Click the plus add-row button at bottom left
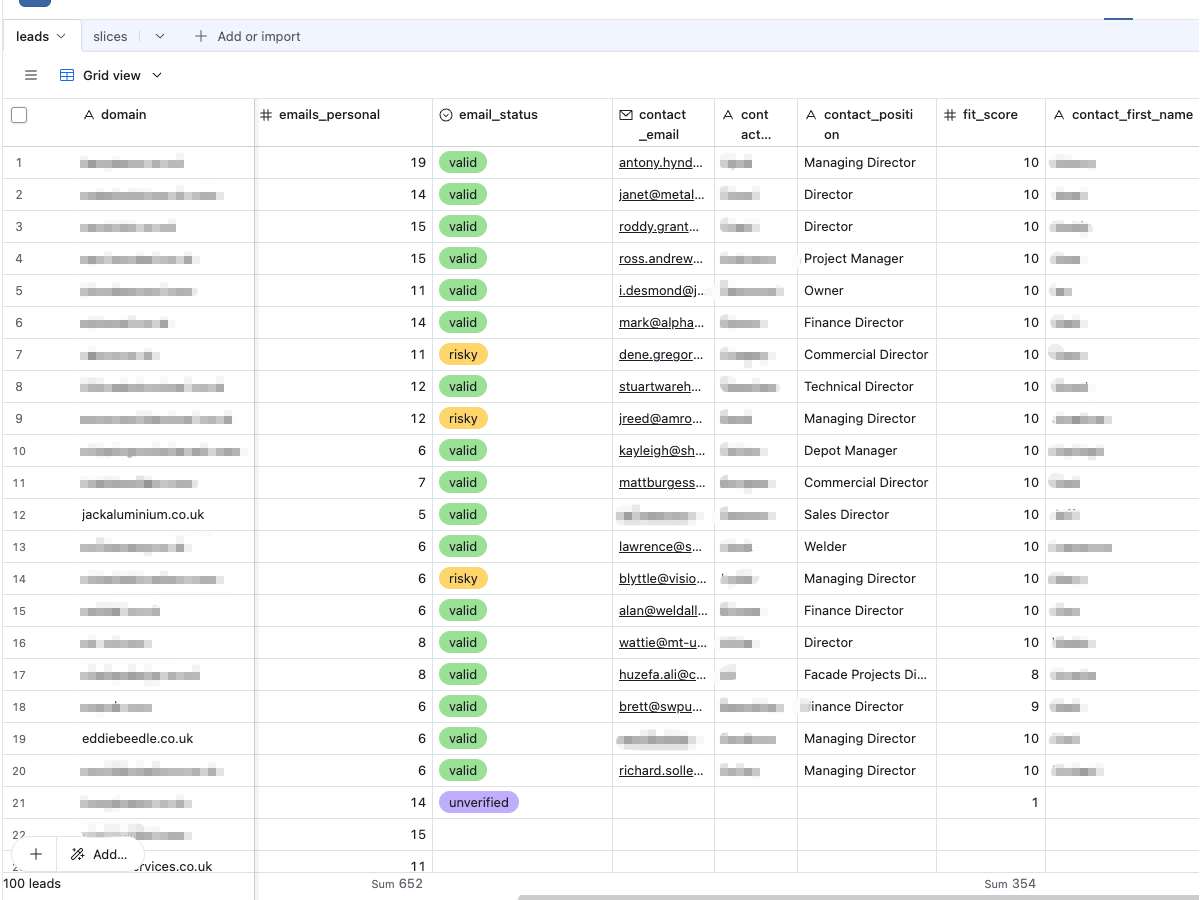The width and height of the screenshot is (1200, 900). tap(36, 854)
